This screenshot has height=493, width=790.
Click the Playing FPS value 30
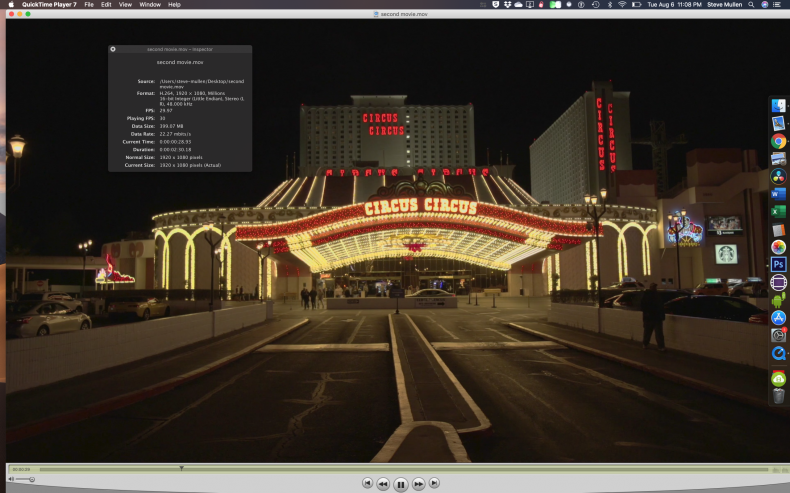tap(162, 118)
